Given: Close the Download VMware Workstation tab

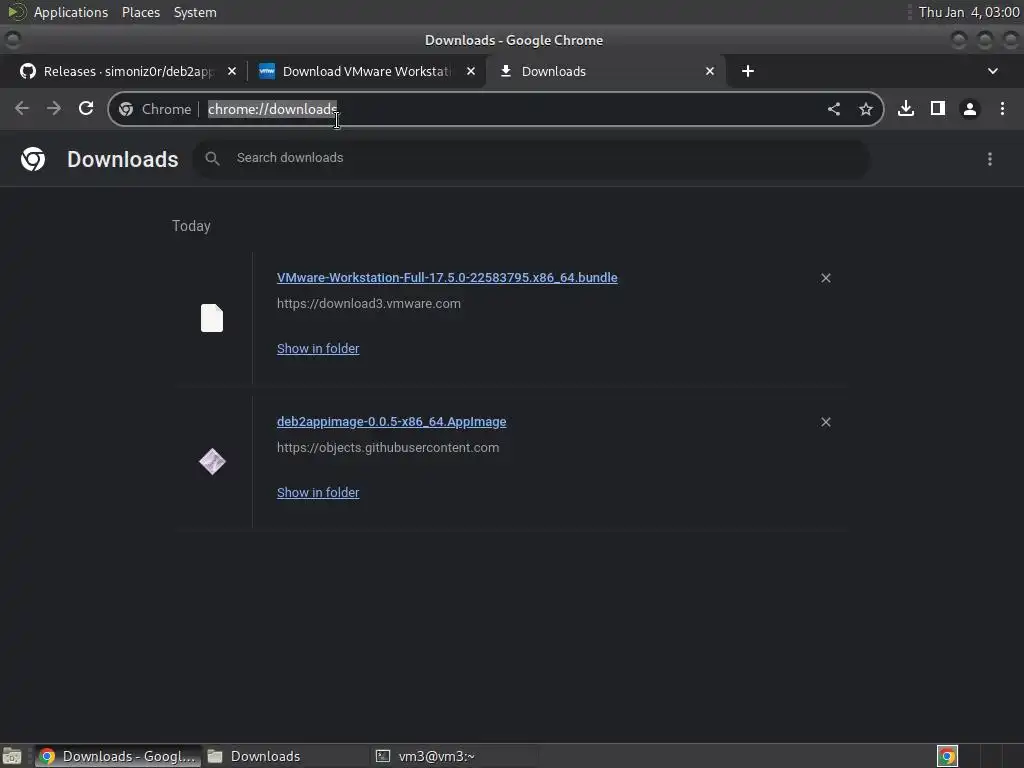Looking at the screenshot, I should click(x=471, y=71).
